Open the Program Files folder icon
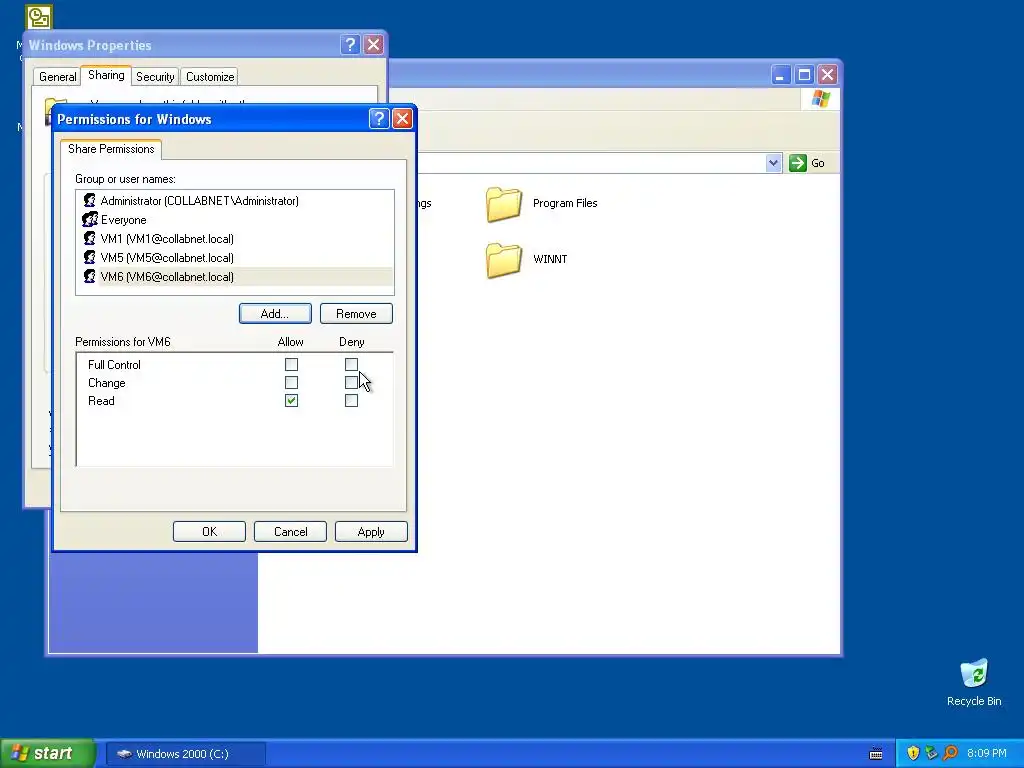 pos(504,204)
